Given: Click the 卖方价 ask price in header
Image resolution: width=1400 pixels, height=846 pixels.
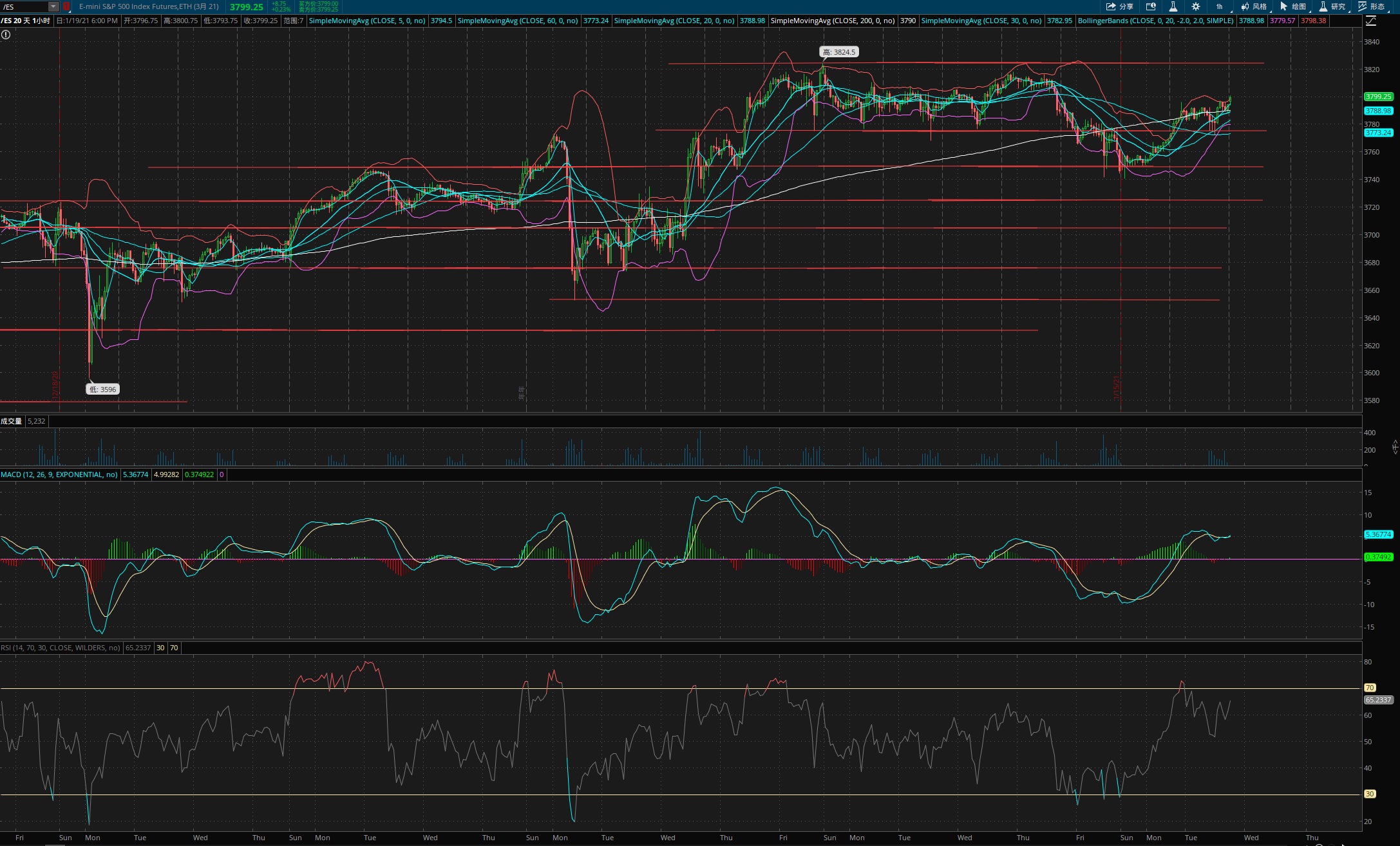Looking at the screenshot, I should (318, 10).
